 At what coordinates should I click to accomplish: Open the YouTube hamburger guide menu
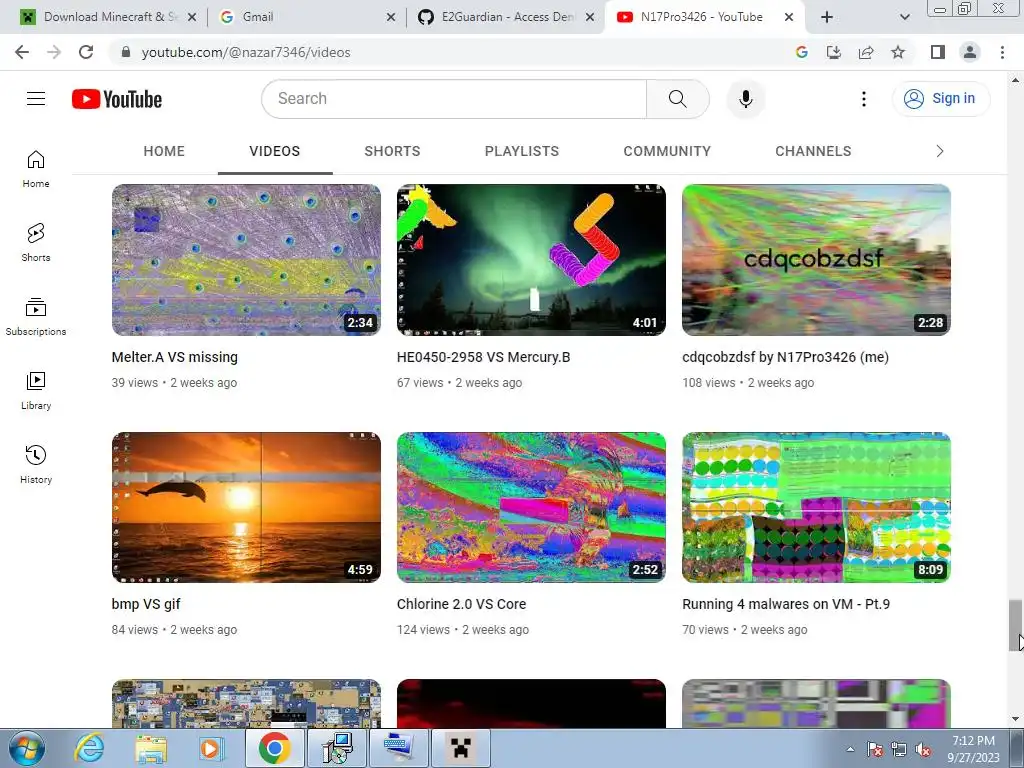(x=36, y=99)
